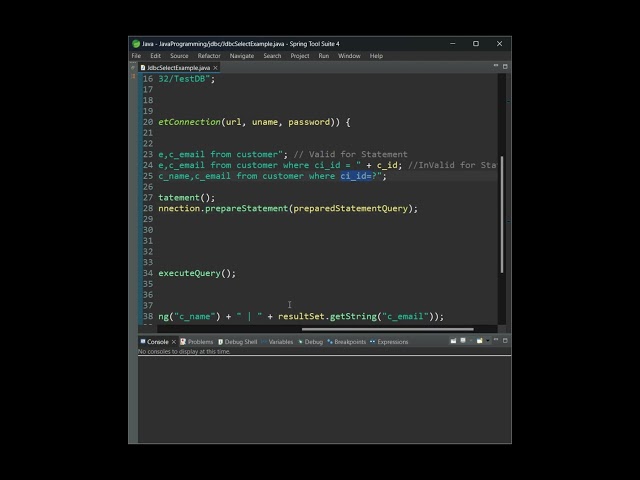The height and width of the screenshot is (480, 640).
Task: Click the editor horizontal scrollbar thumb
Action: tap(388, 329)
